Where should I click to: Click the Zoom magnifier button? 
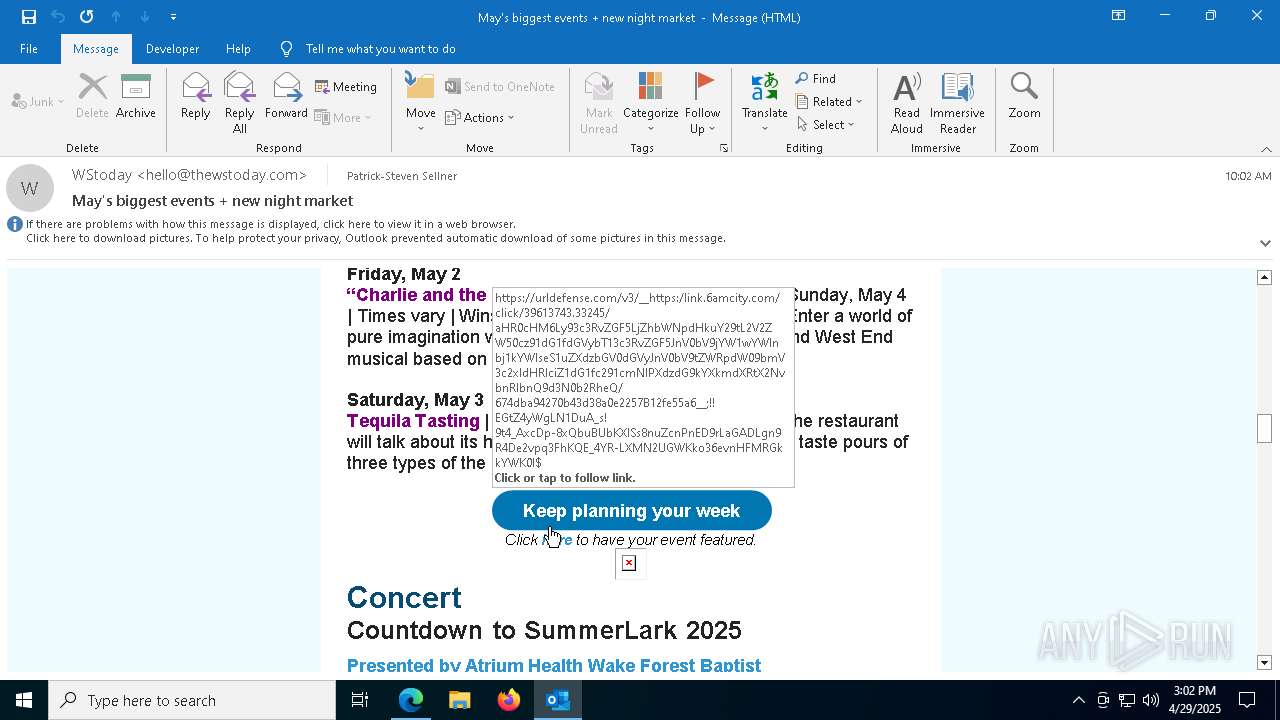[1024, 97]
